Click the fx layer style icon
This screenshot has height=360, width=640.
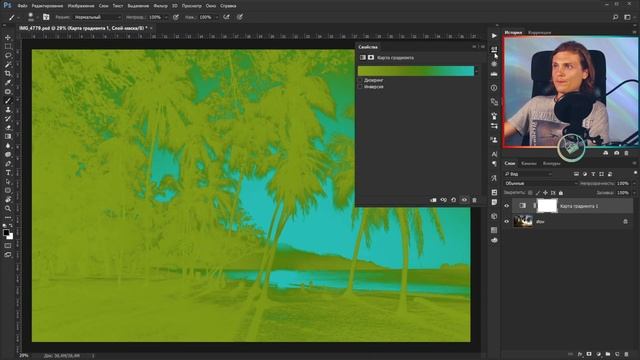pyautogui.click(x=580, y=354)
